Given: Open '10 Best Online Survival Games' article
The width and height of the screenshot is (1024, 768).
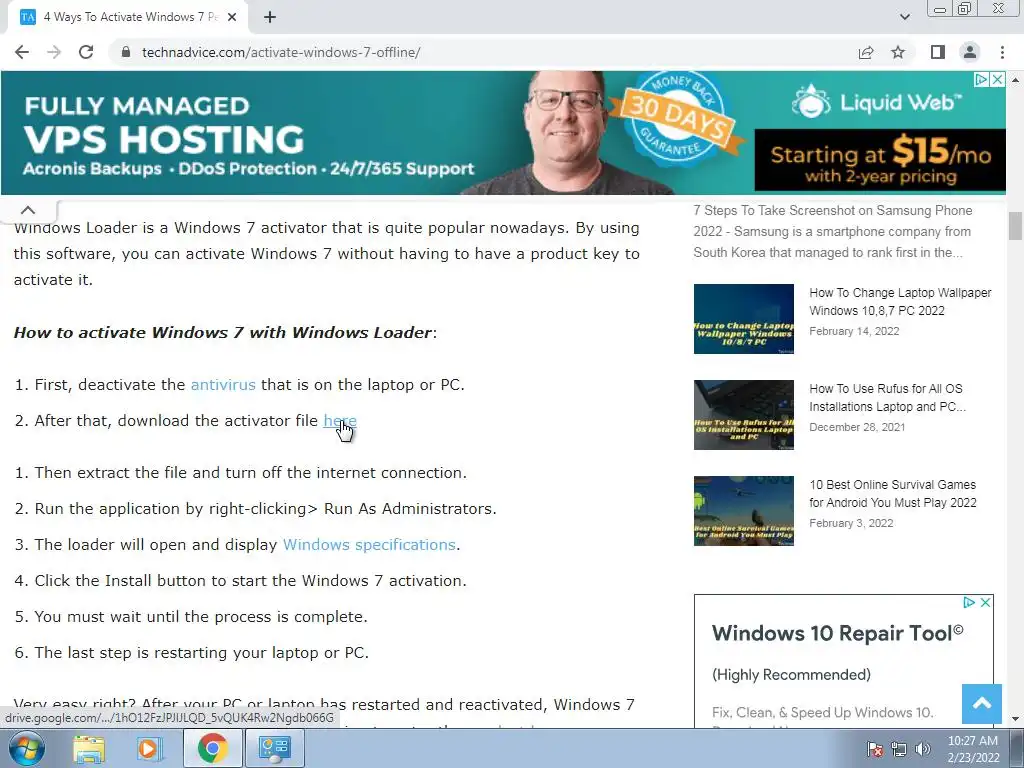Looking at the screenshot, I should click(893, 494).
